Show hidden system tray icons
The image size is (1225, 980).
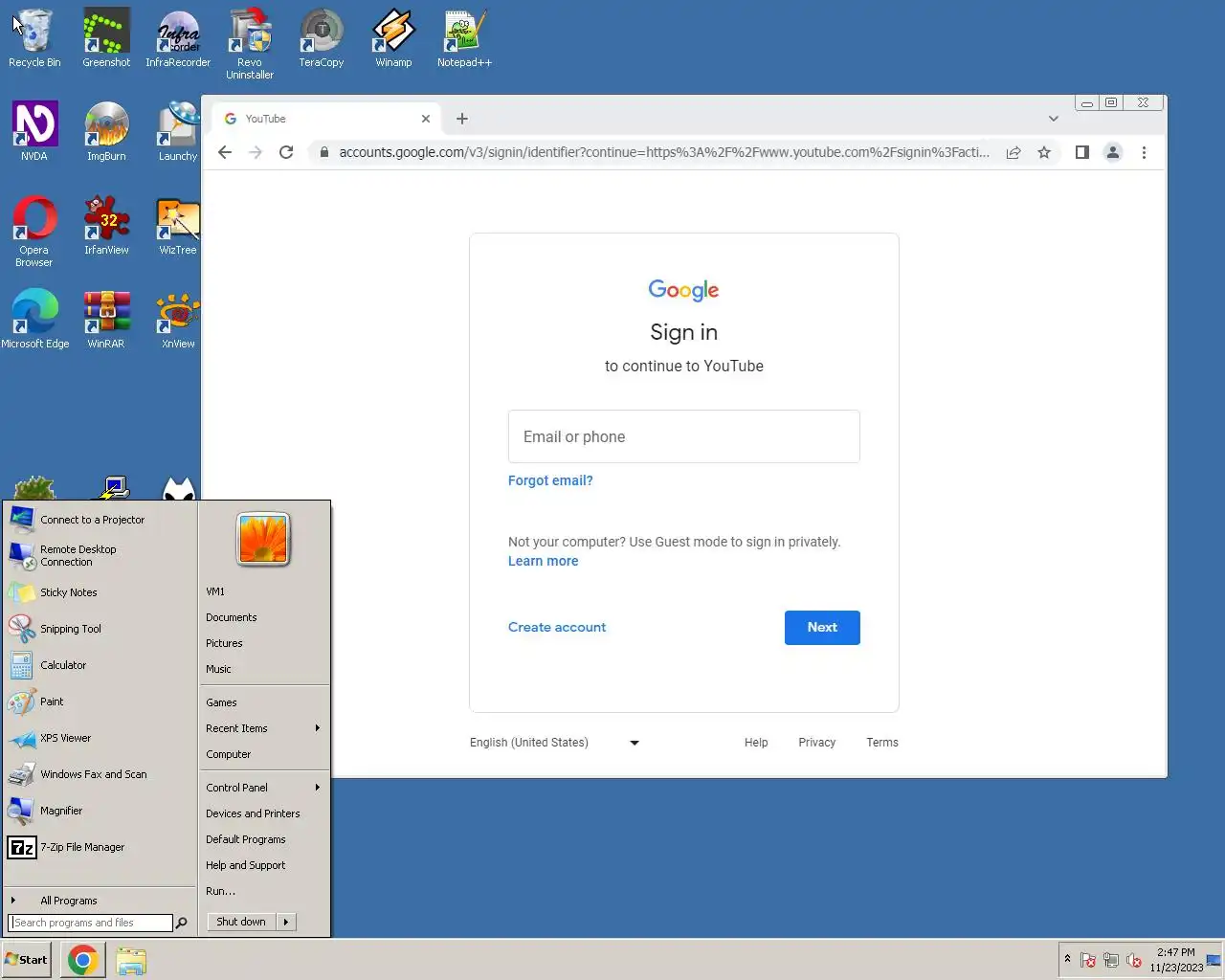click(1067, 959)
